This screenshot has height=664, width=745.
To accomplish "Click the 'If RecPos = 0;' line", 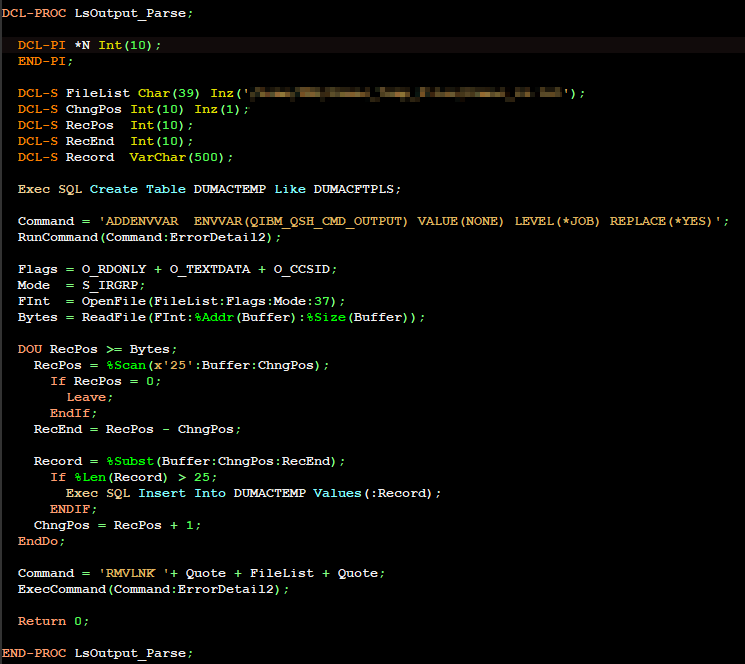I will (105, 381).
